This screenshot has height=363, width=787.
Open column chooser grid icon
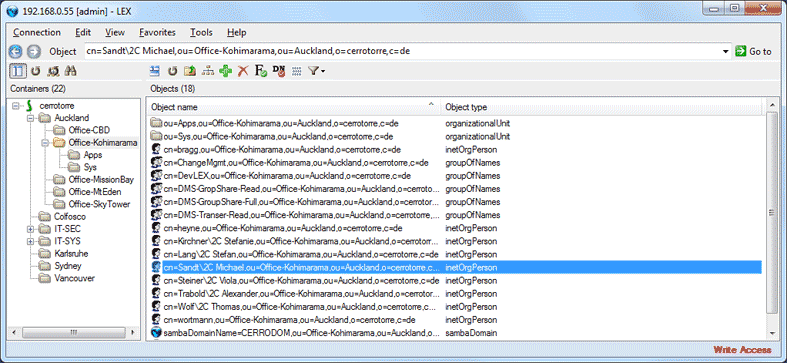[x=296, y=71]
